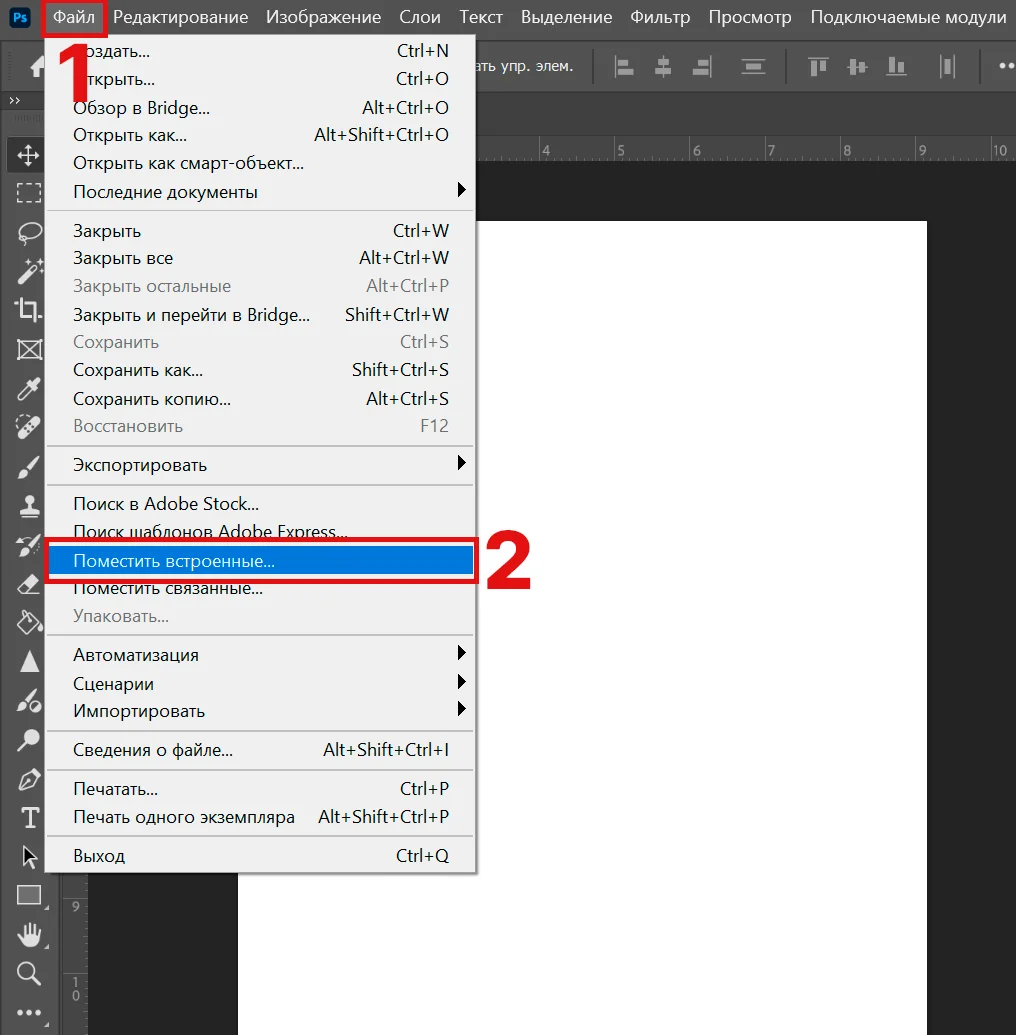The width and height of the screenshot is (1016, 1035).
Task: Click the align bottom edges icon
Action: point(896,67)
